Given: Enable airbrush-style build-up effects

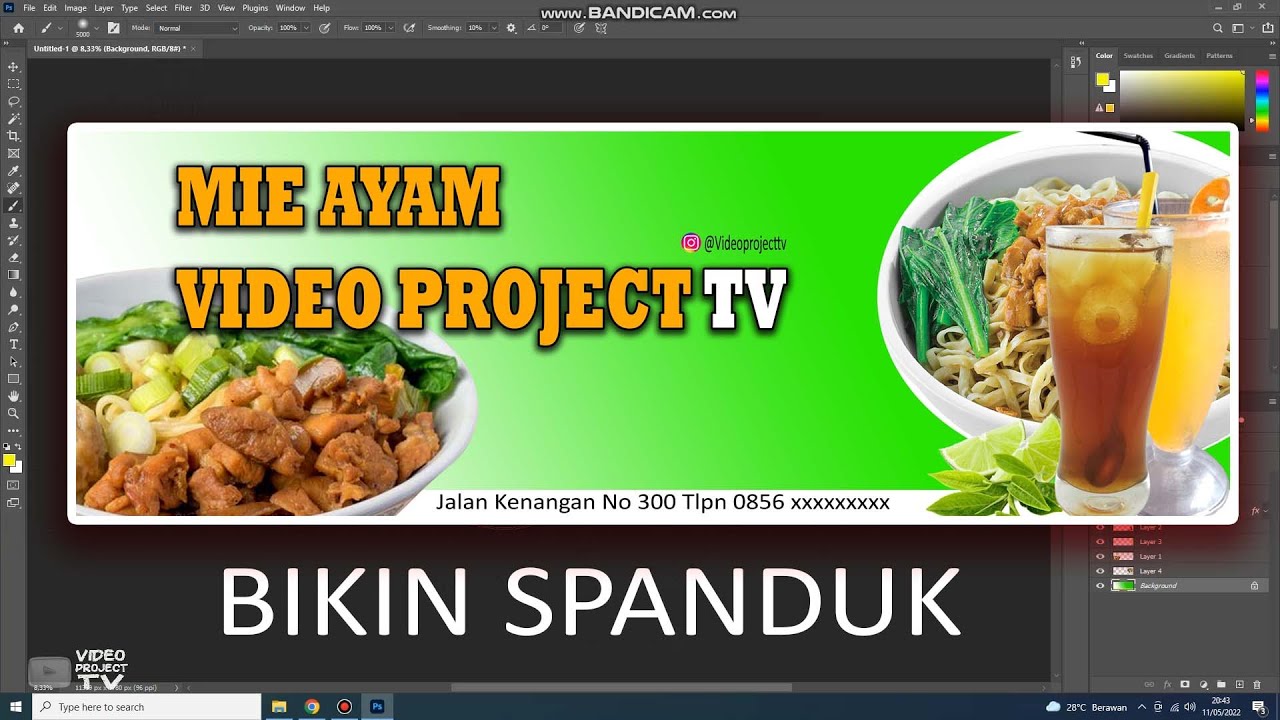Looking at the screenshot, I should tap(409, 28).
